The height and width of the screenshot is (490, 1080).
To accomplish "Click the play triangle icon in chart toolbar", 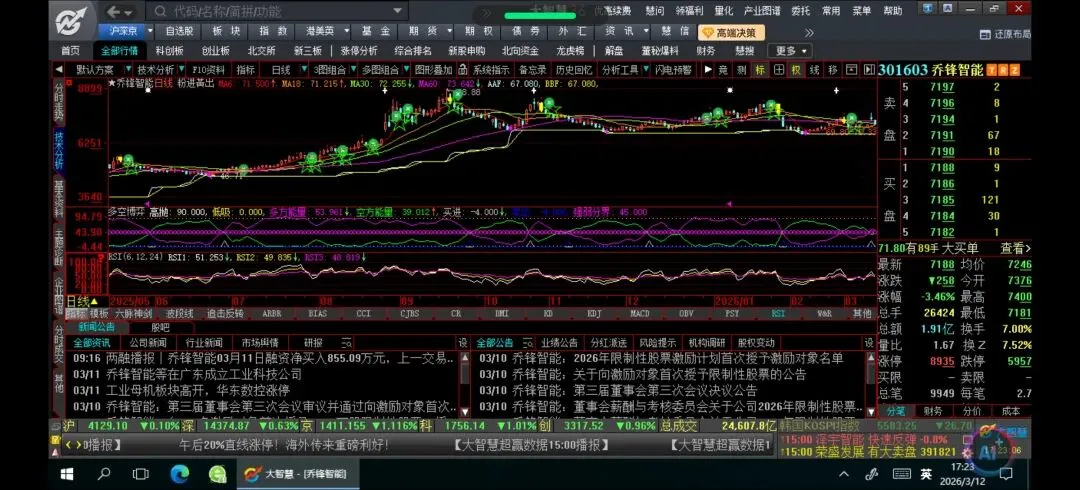I will tap(707, 70).
